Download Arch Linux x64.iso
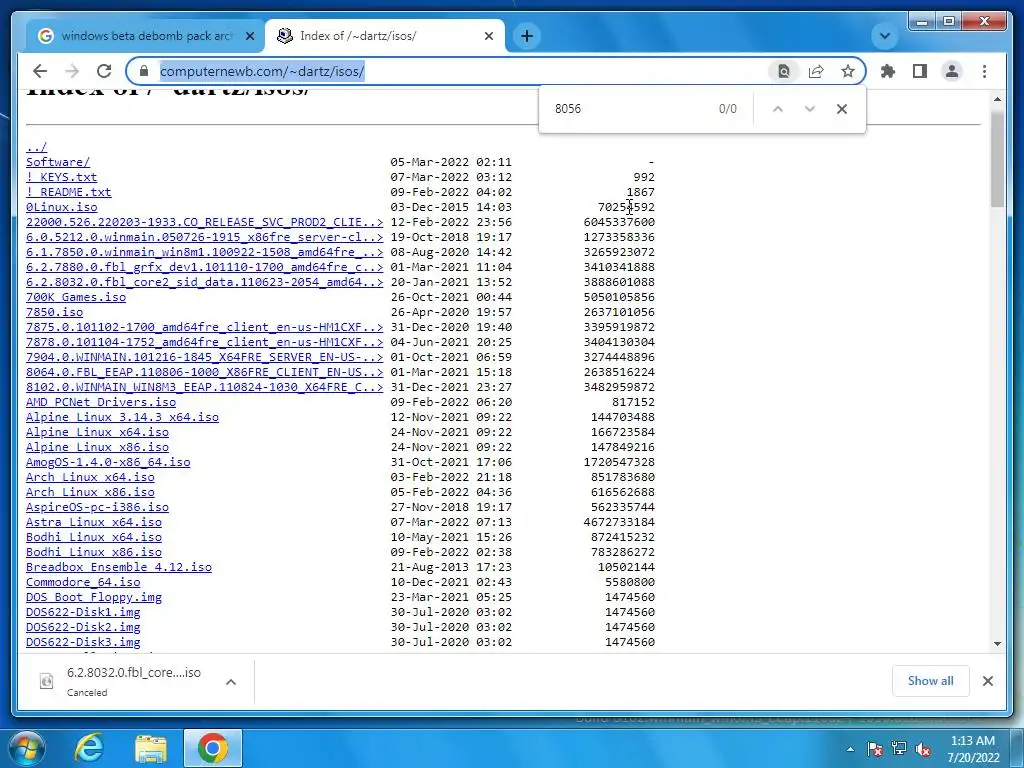The height and width of the screenshot is (768, 1024). (x=90, y=477)
